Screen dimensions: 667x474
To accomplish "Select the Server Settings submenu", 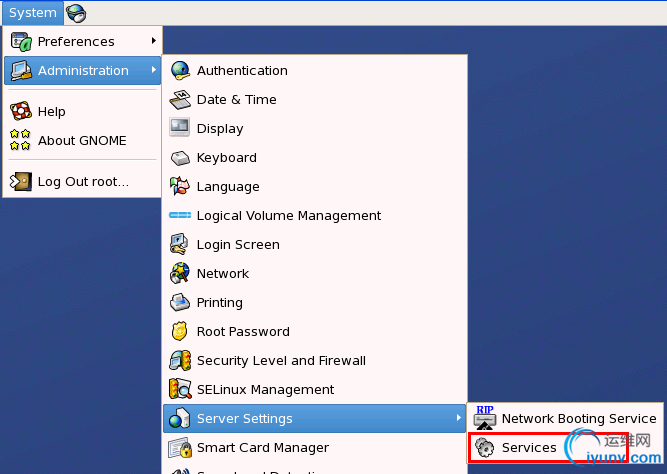I will pyautogui.click(x=315, y=419).
